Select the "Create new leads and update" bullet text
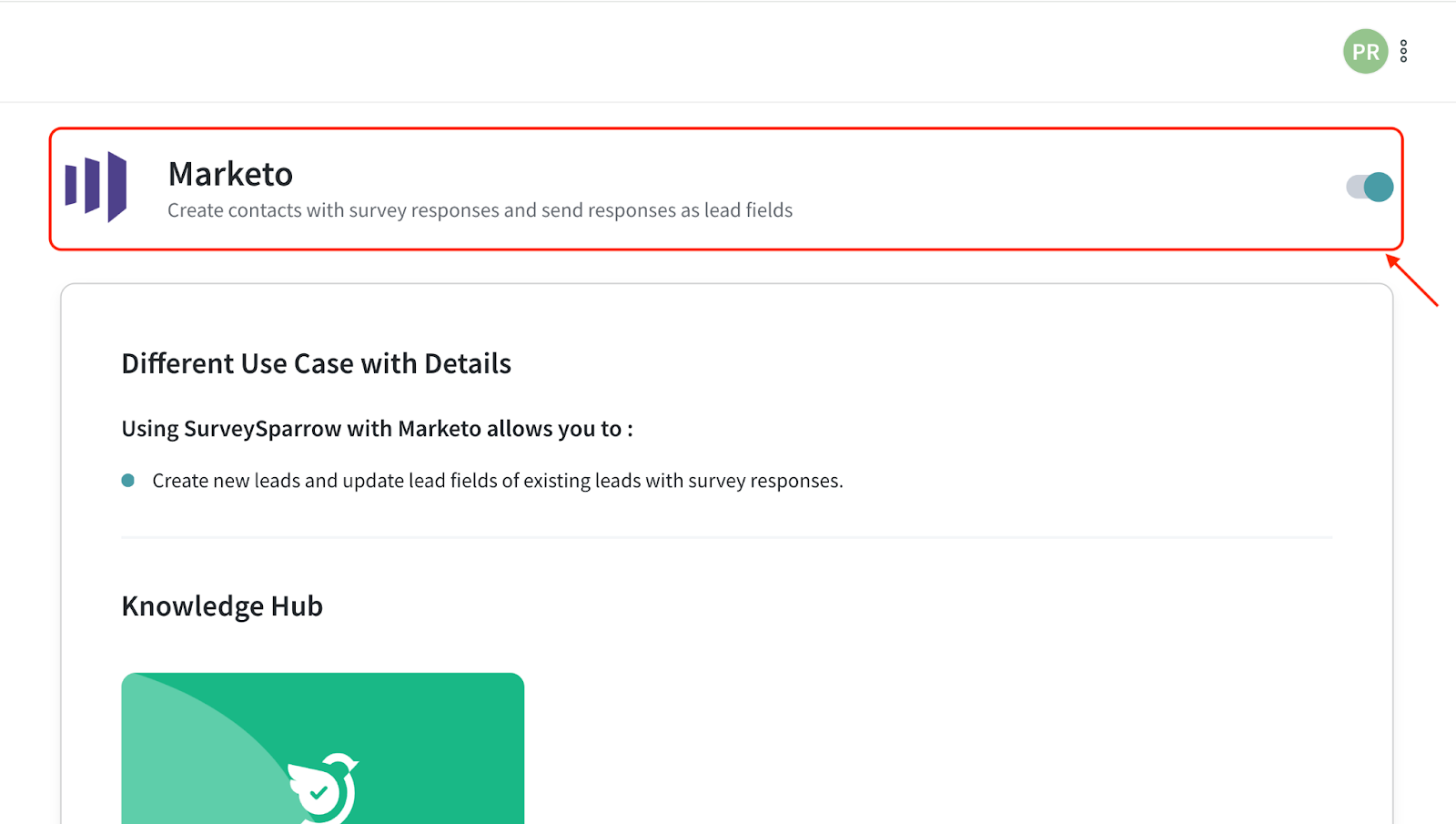 click(497, 481)
